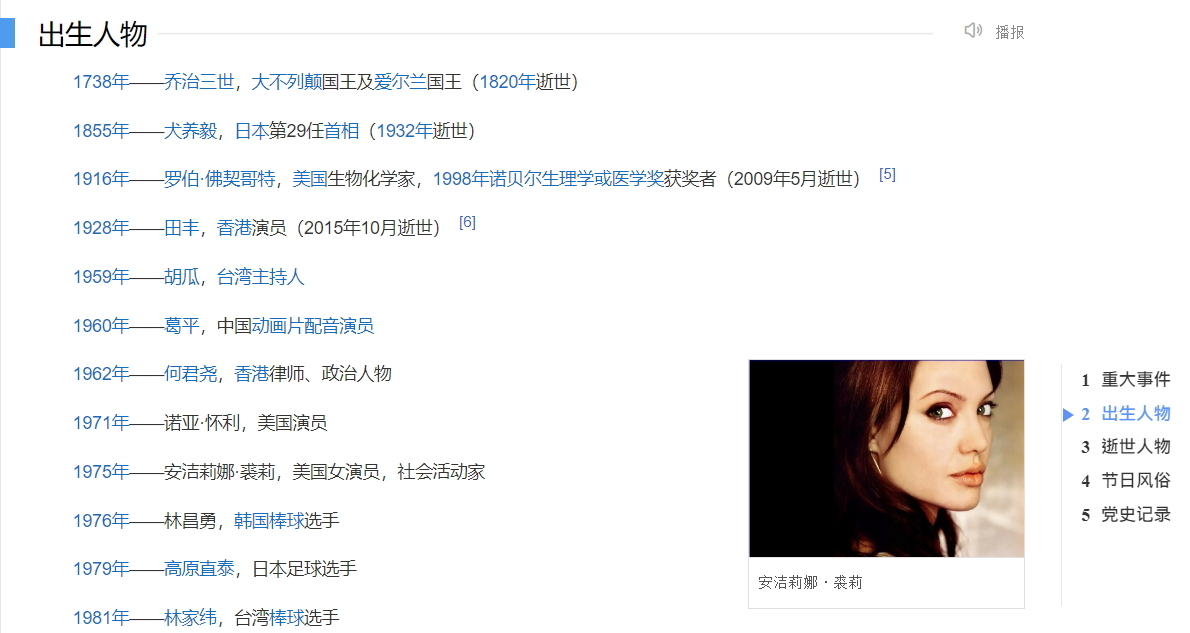
Task: Select 逝世人物 in the contents sidebar
Action: point(1135,446)
